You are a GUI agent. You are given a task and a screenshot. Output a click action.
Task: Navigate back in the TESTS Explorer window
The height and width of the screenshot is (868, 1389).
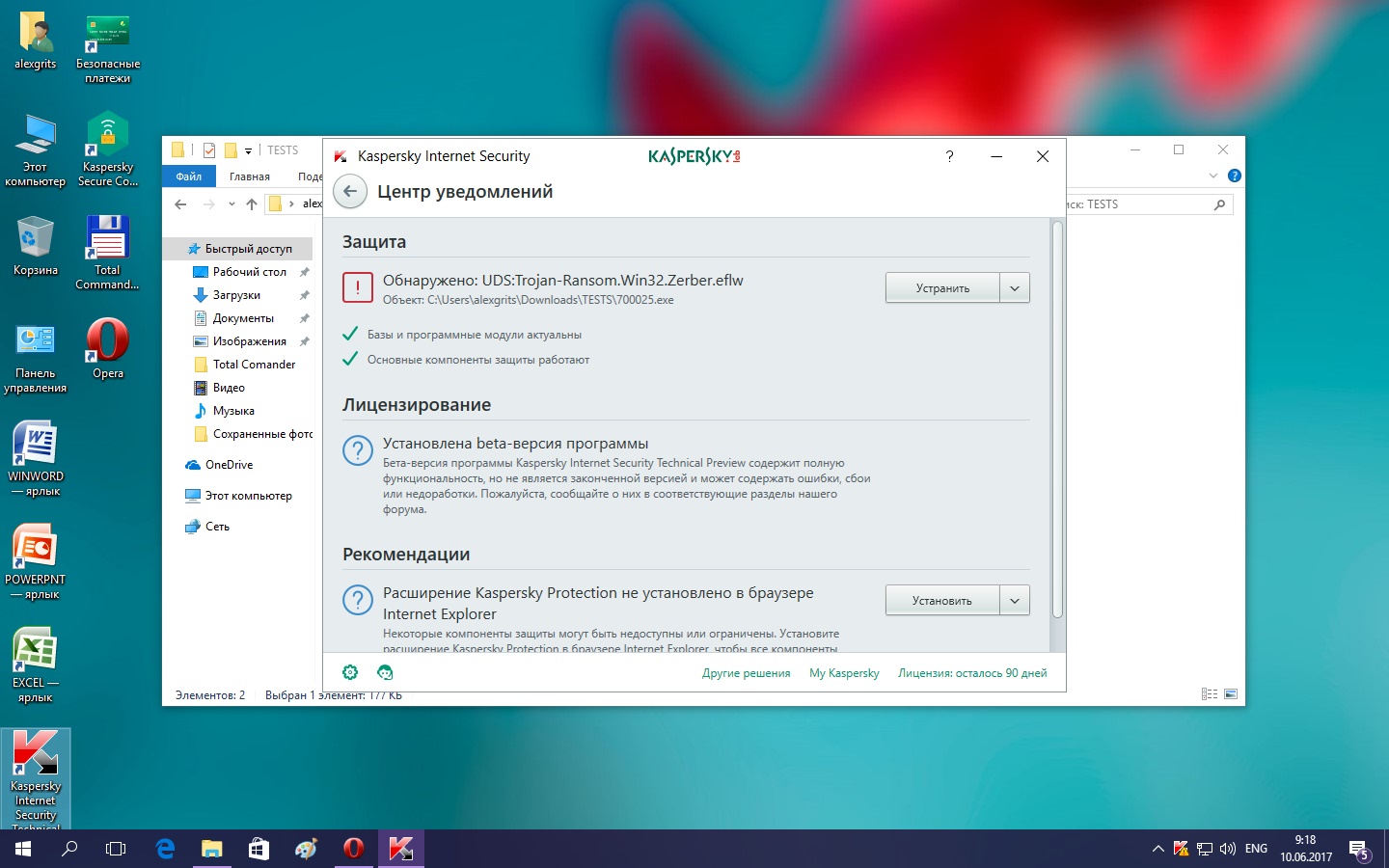[x=180, y=203]
